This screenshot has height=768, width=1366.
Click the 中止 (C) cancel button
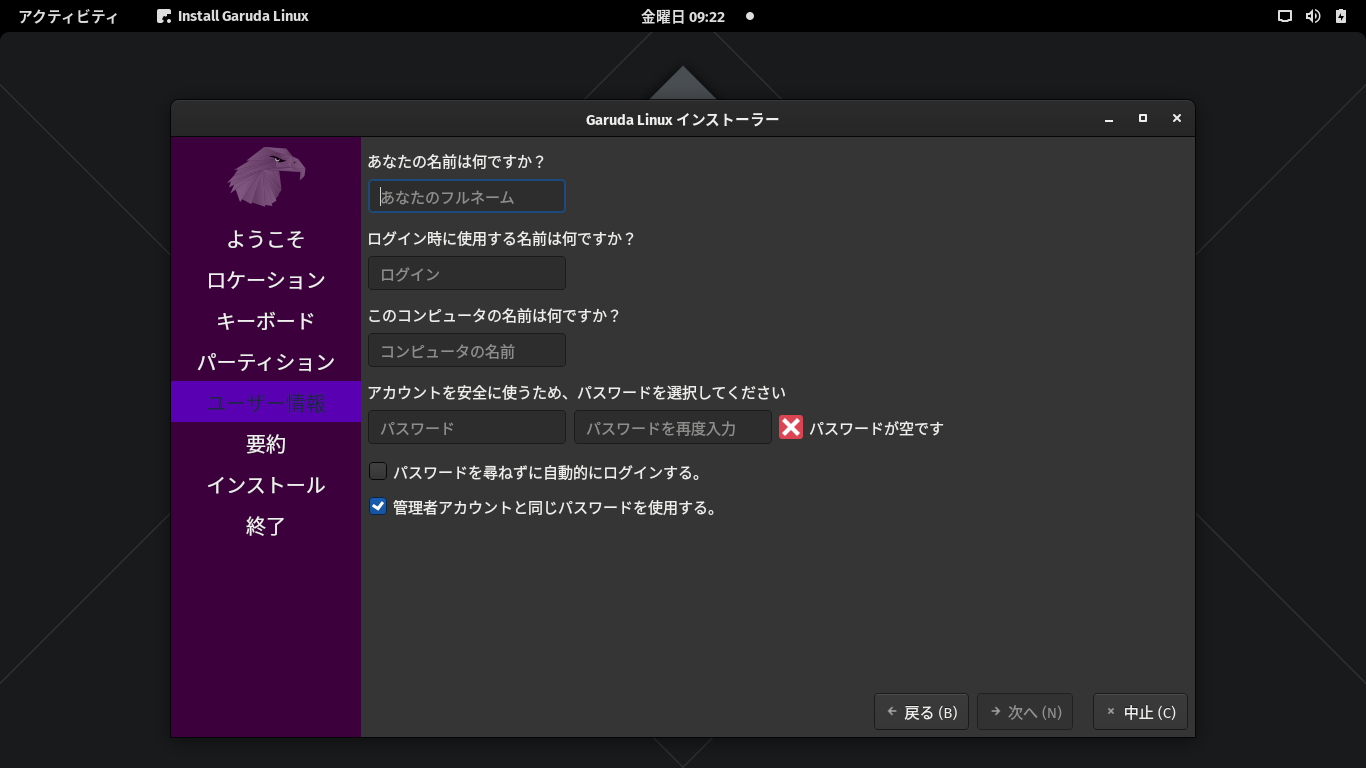tap(1141, 712)
